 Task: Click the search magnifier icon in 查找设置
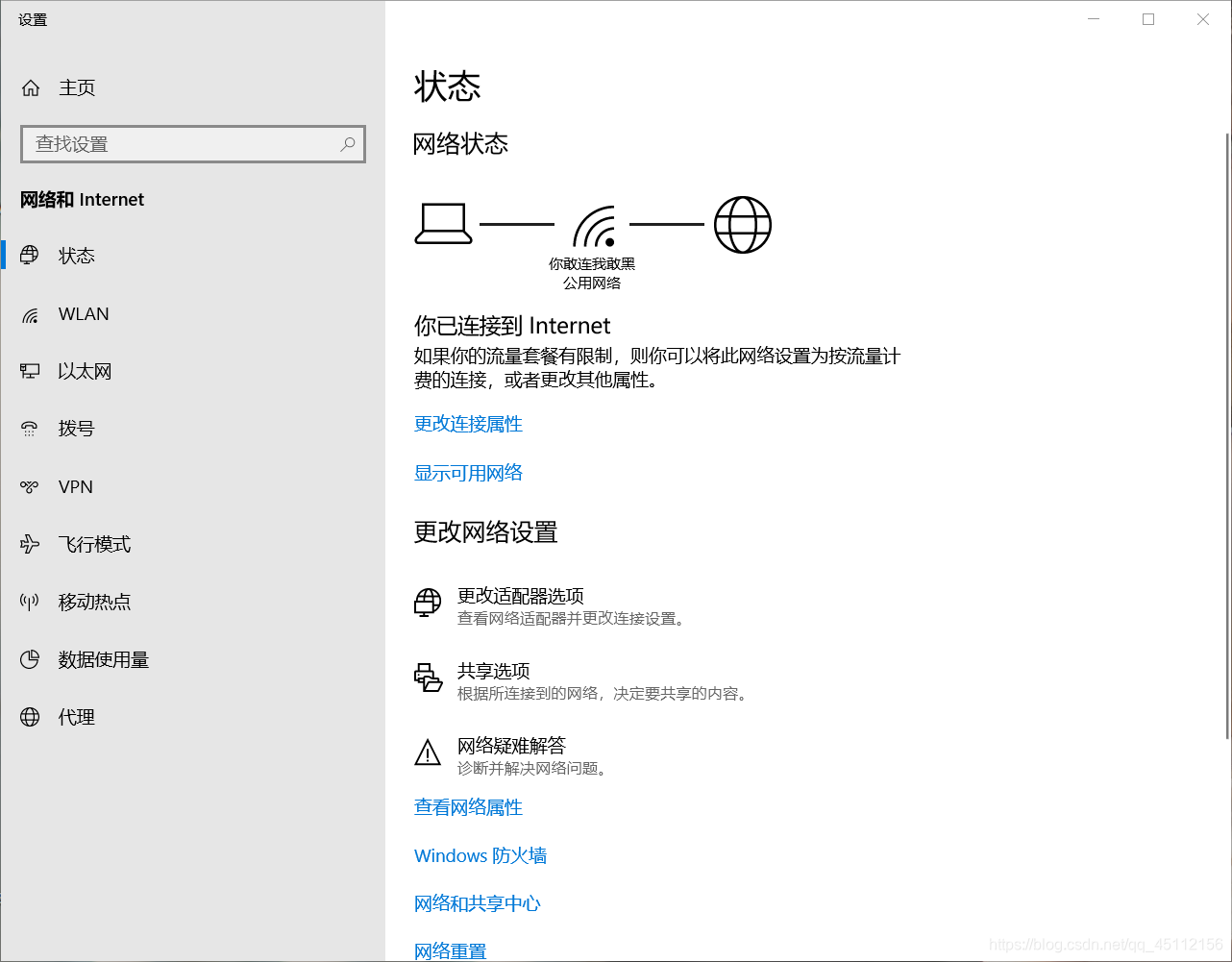348,144
